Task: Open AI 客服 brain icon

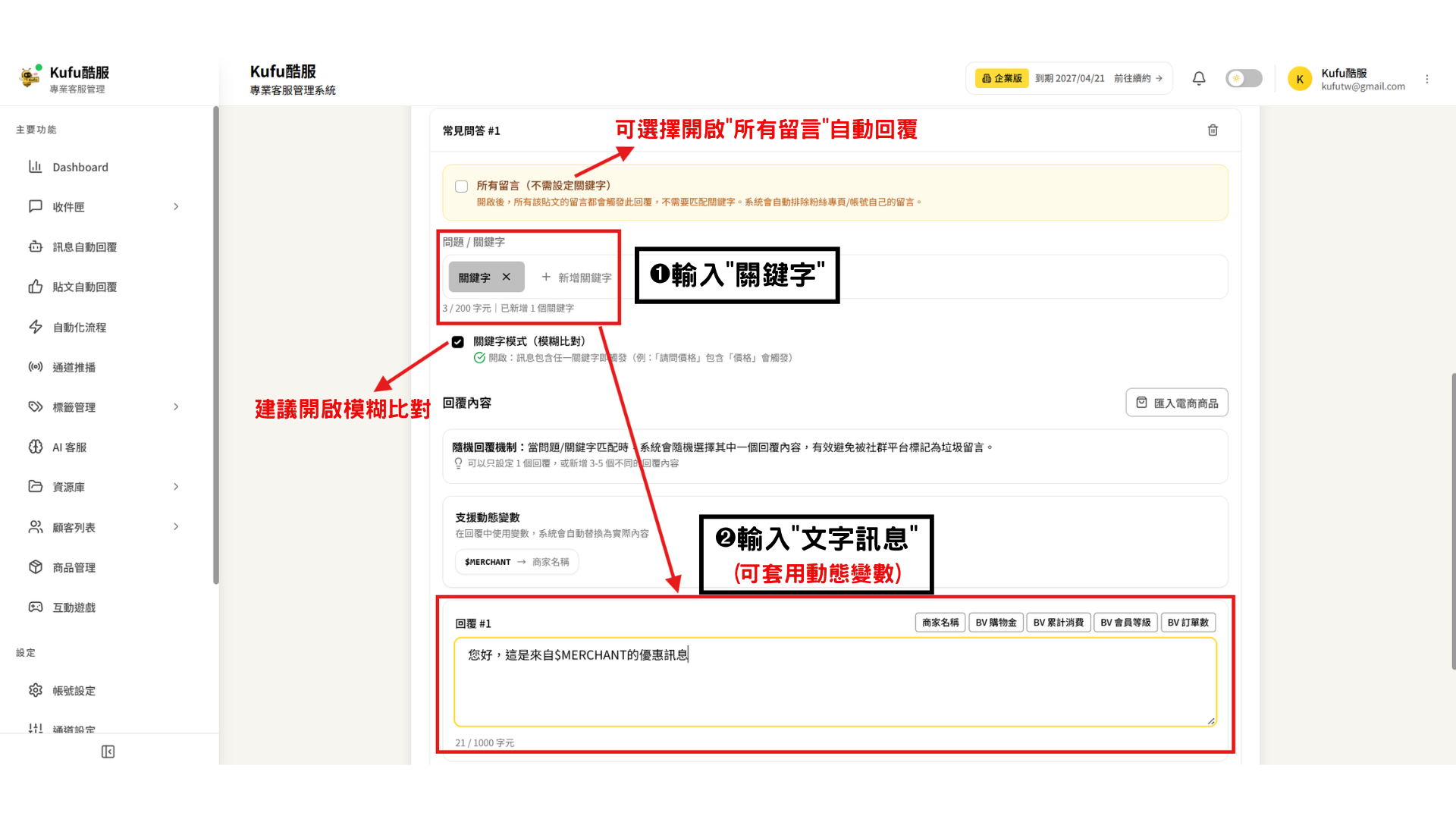Action: [35, 447]
